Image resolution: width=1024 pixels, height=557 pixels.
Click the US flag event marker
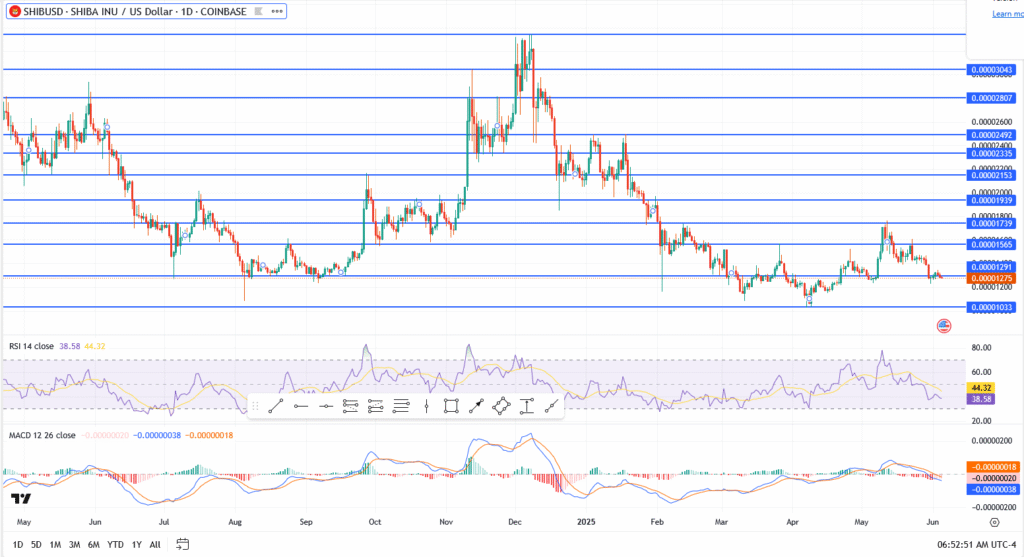click(942, 326)
